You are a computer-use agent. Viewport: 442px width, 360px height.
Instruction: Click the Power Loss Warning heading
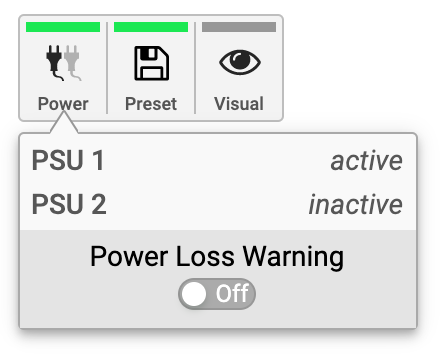point(217,256)
